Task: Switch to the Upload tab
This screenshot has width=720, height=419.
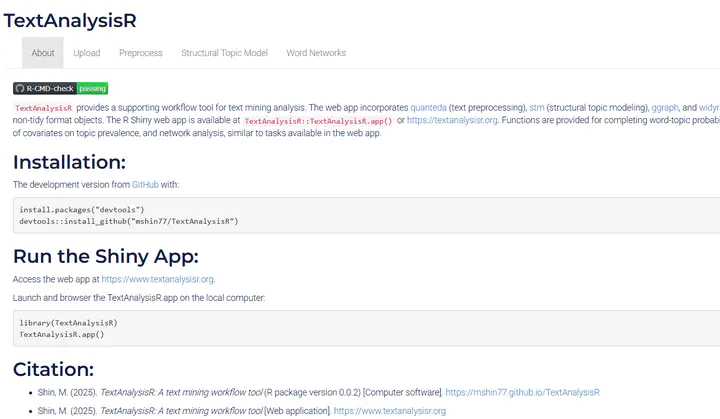Action: [87, 53]
